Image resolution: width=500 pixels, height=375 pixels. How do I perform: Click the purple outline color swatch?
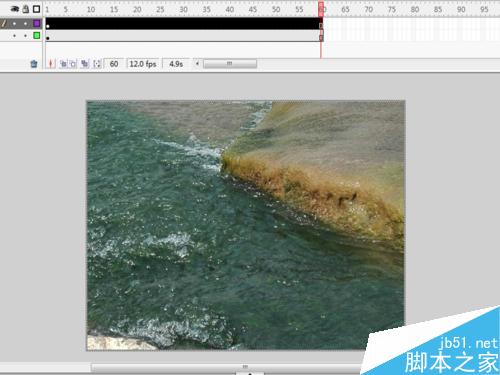point(37,23)
